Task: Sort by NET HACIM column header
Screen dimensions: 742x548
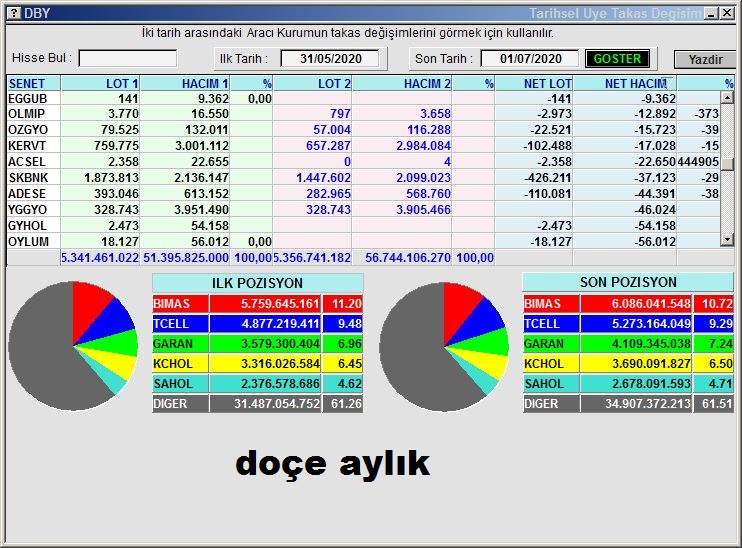Action: [x=625, y=83]
